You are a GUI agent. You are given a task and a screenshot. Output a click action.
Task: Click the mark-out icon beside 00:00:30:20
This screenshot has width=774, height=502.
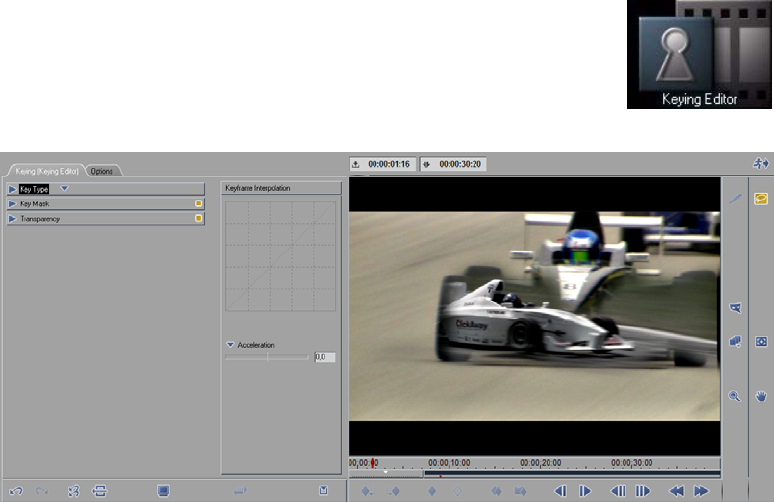point(426,164)
